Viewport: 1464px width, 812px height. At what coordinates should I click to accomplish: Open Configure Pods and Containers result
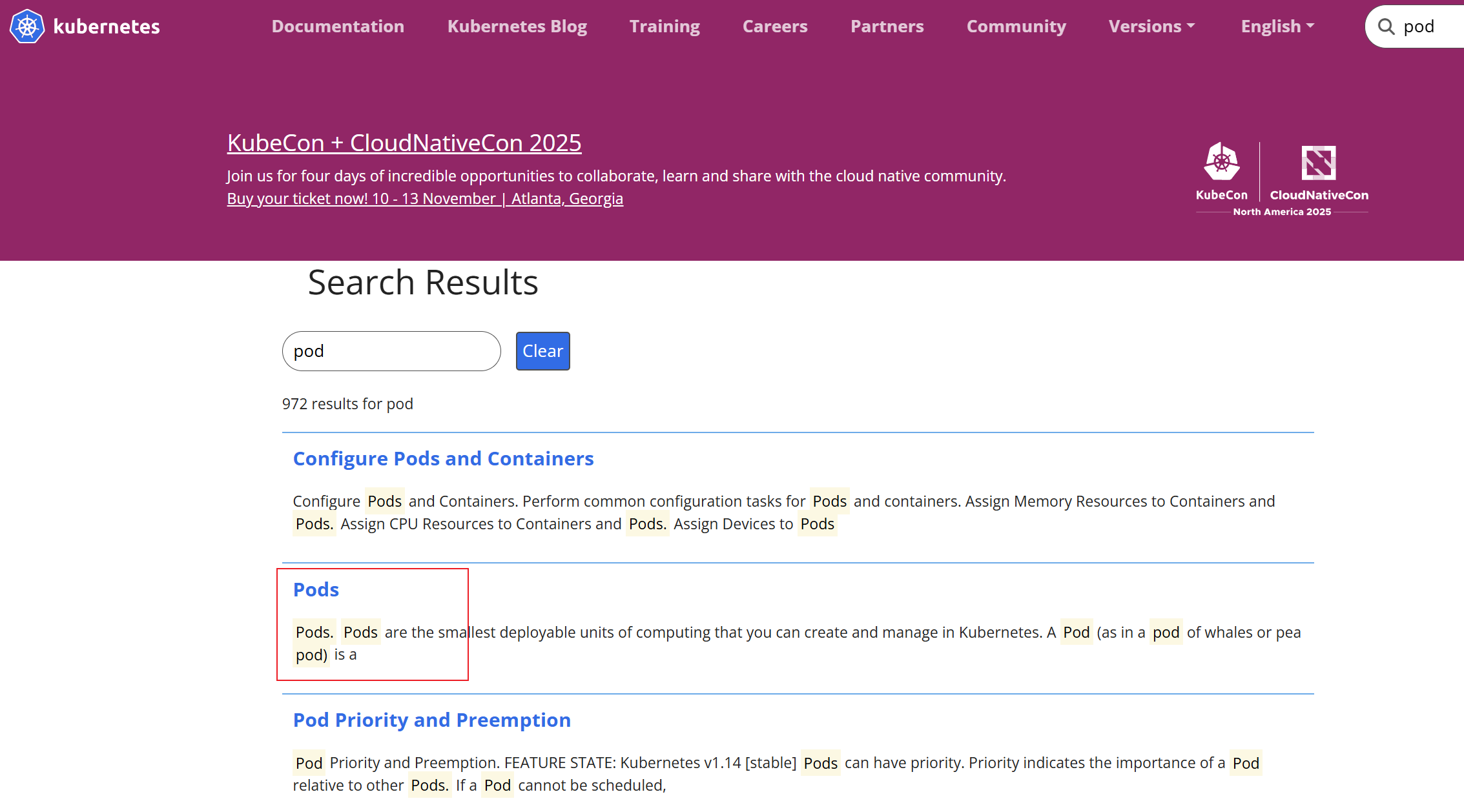[x=443, y=458]
